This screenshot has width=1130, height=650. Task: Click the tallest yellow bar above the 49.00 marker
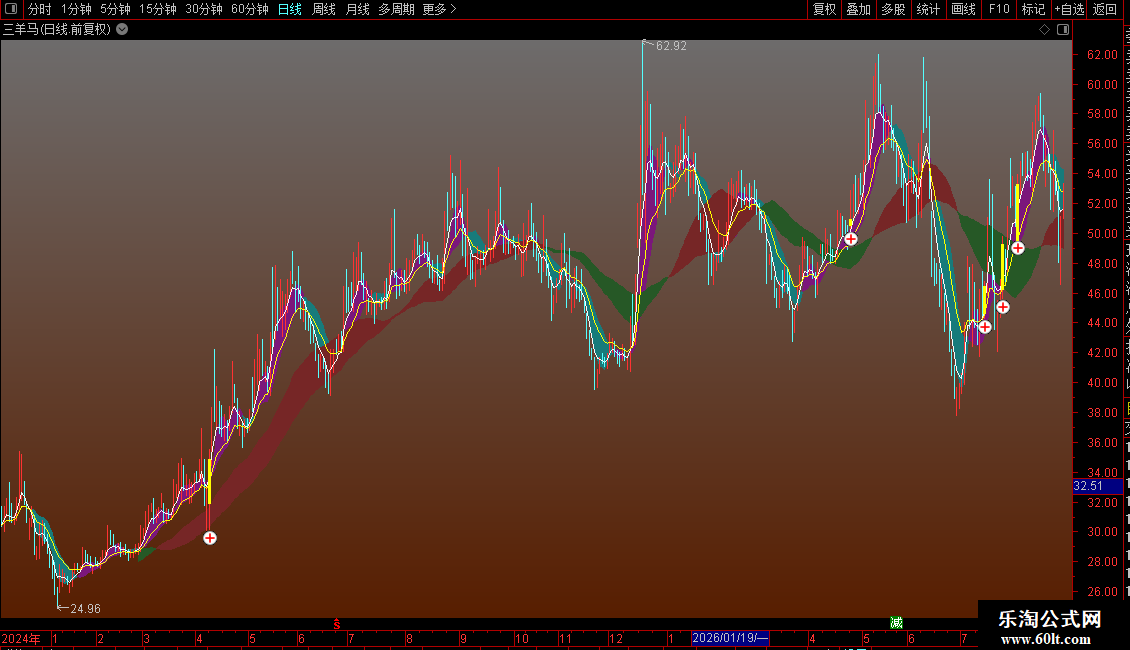click(1018, 213)
